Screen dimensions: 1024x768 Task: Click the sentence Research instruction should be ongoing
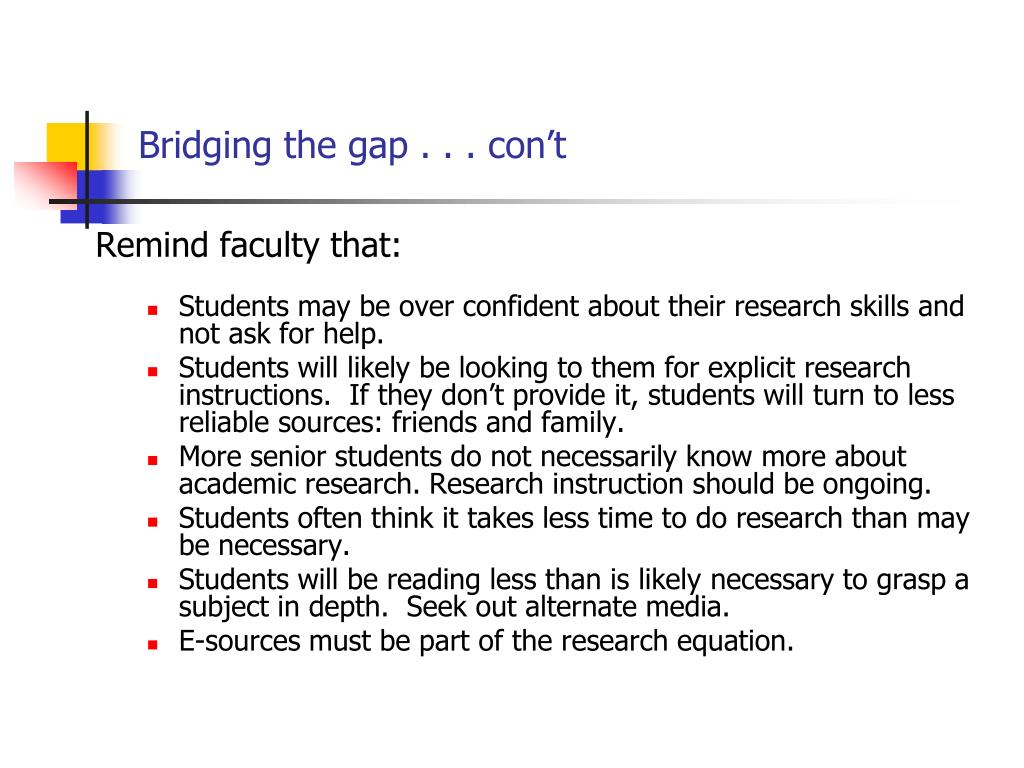click(680, 485)
